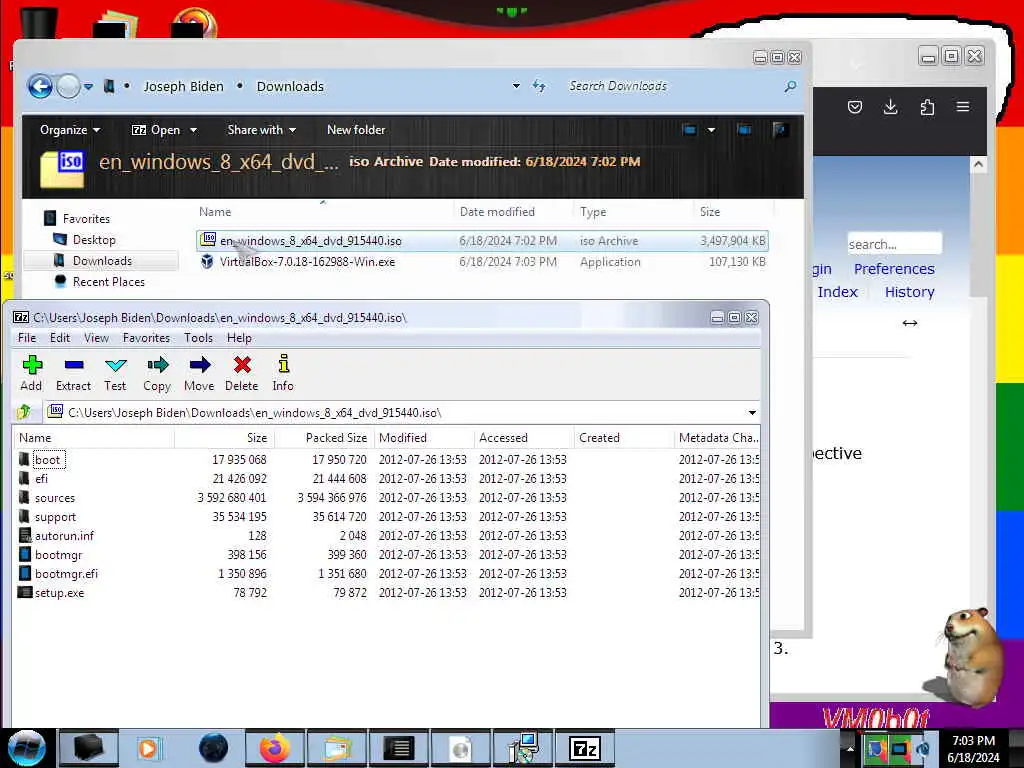Open the Share with dropdown

pos(261,129)
